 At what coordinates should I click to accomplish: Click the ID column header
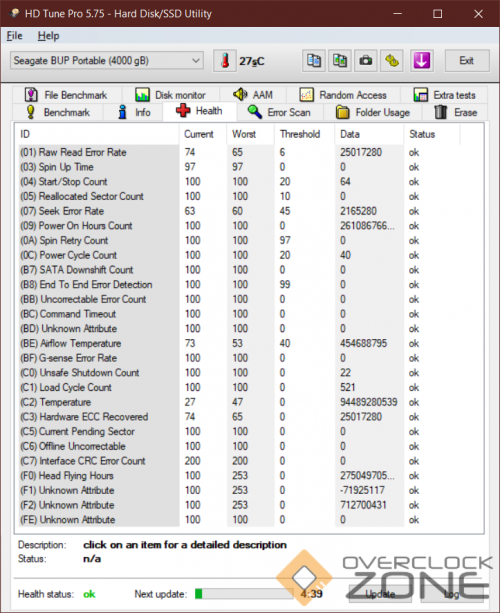coord(97,134)
